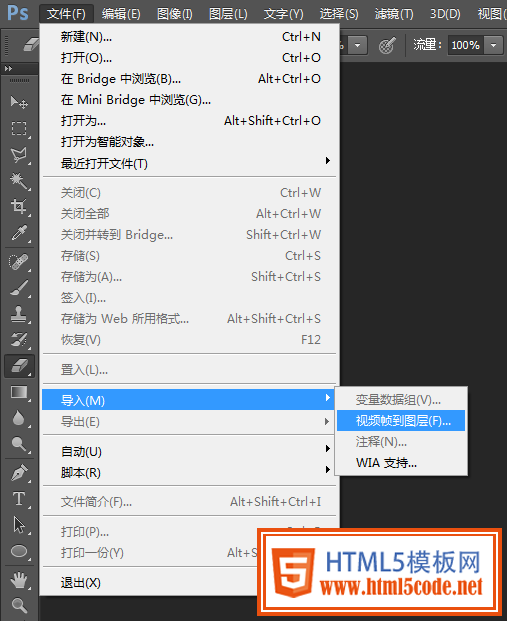
Task: Select the Gradient tool
Action: pos(19,392)
